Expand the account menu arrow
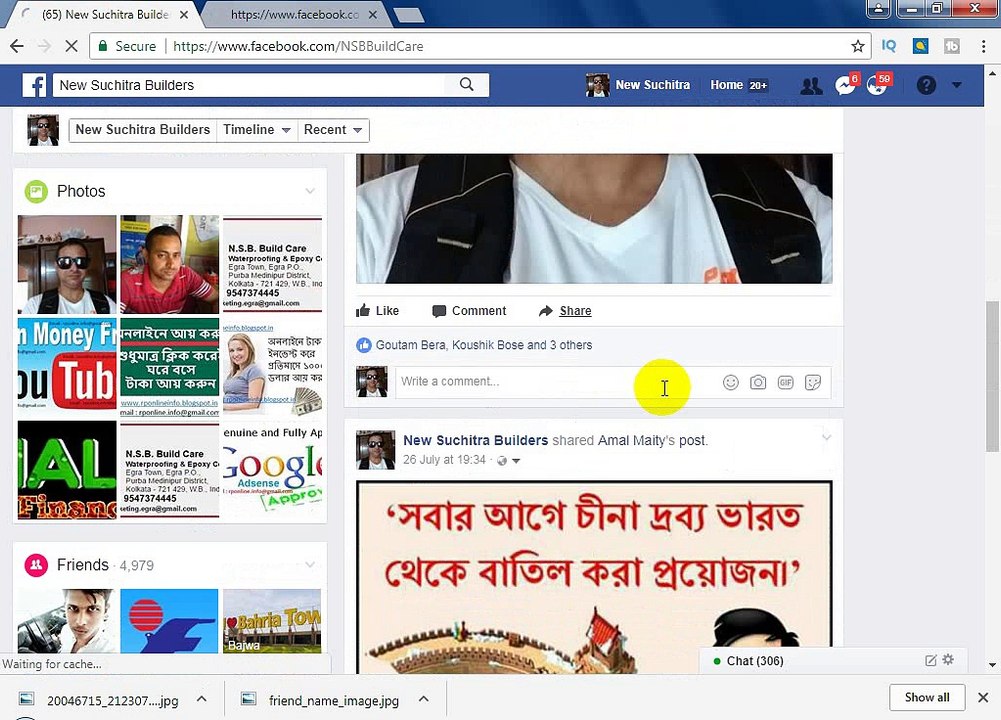This screenshot has height=720, width=1001. tap(956, 85)
